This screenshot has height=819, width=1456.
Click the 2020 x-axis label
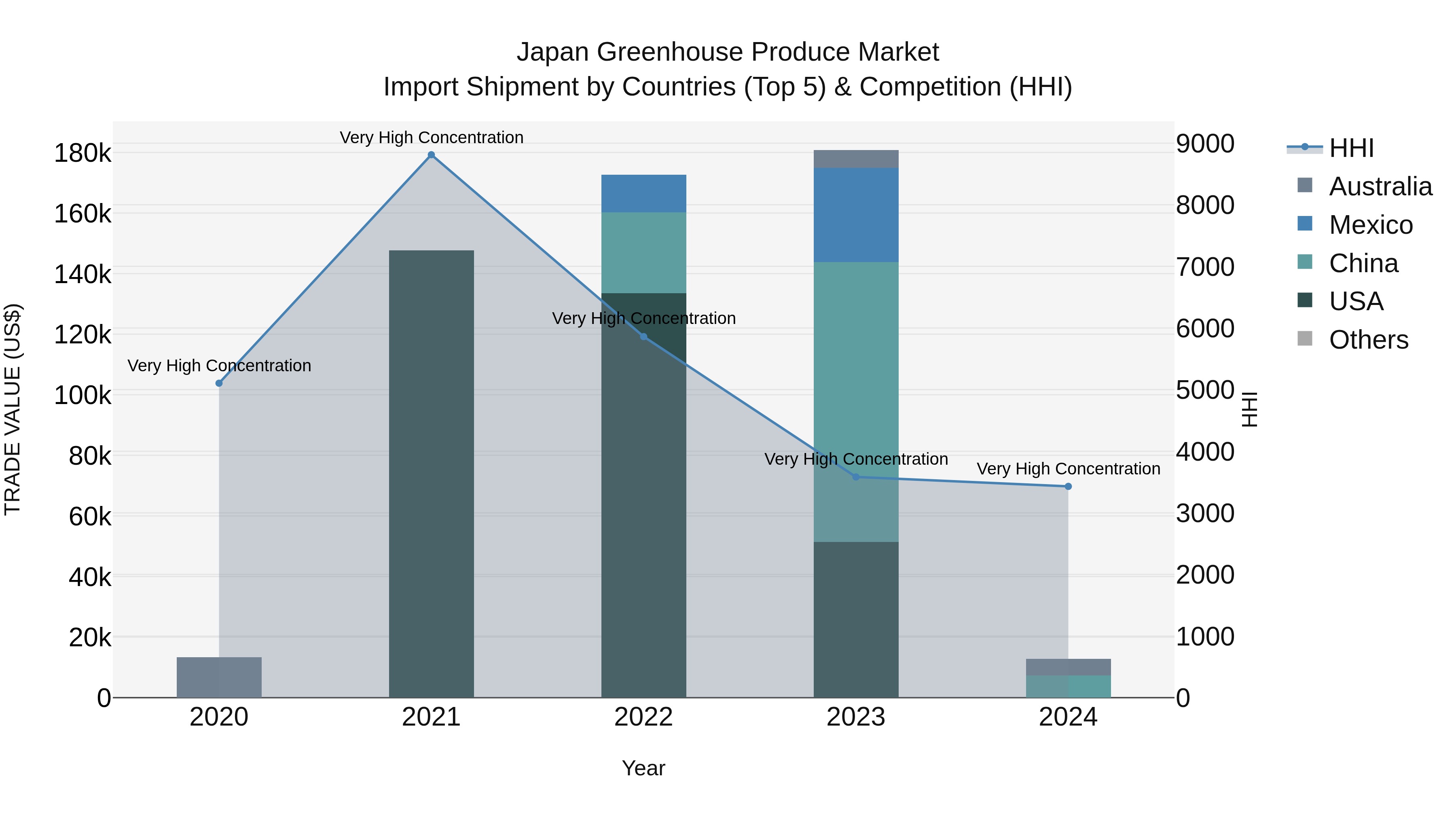pos(219,717)
